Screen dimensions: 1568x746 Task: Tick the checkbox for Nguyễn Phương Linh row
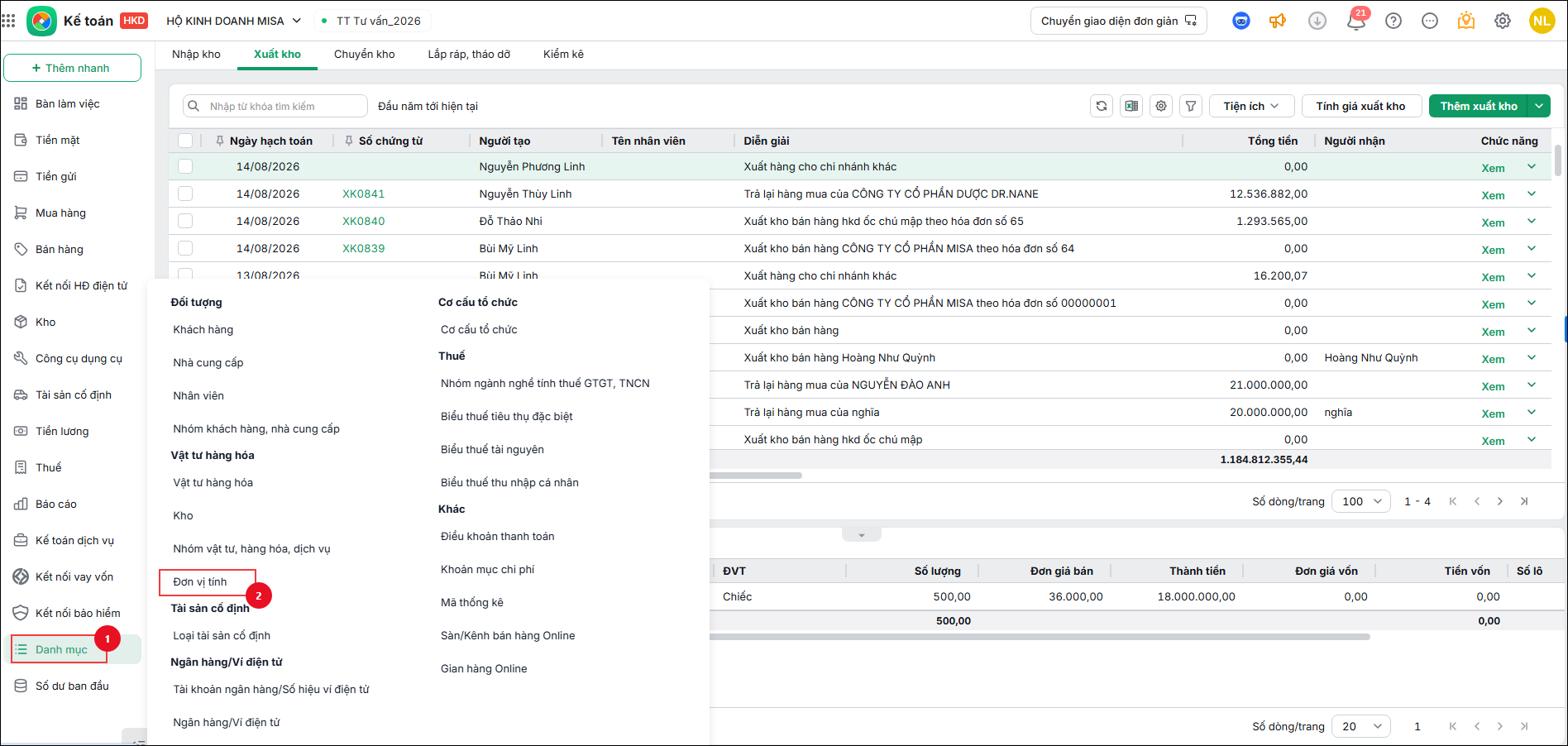185,166
